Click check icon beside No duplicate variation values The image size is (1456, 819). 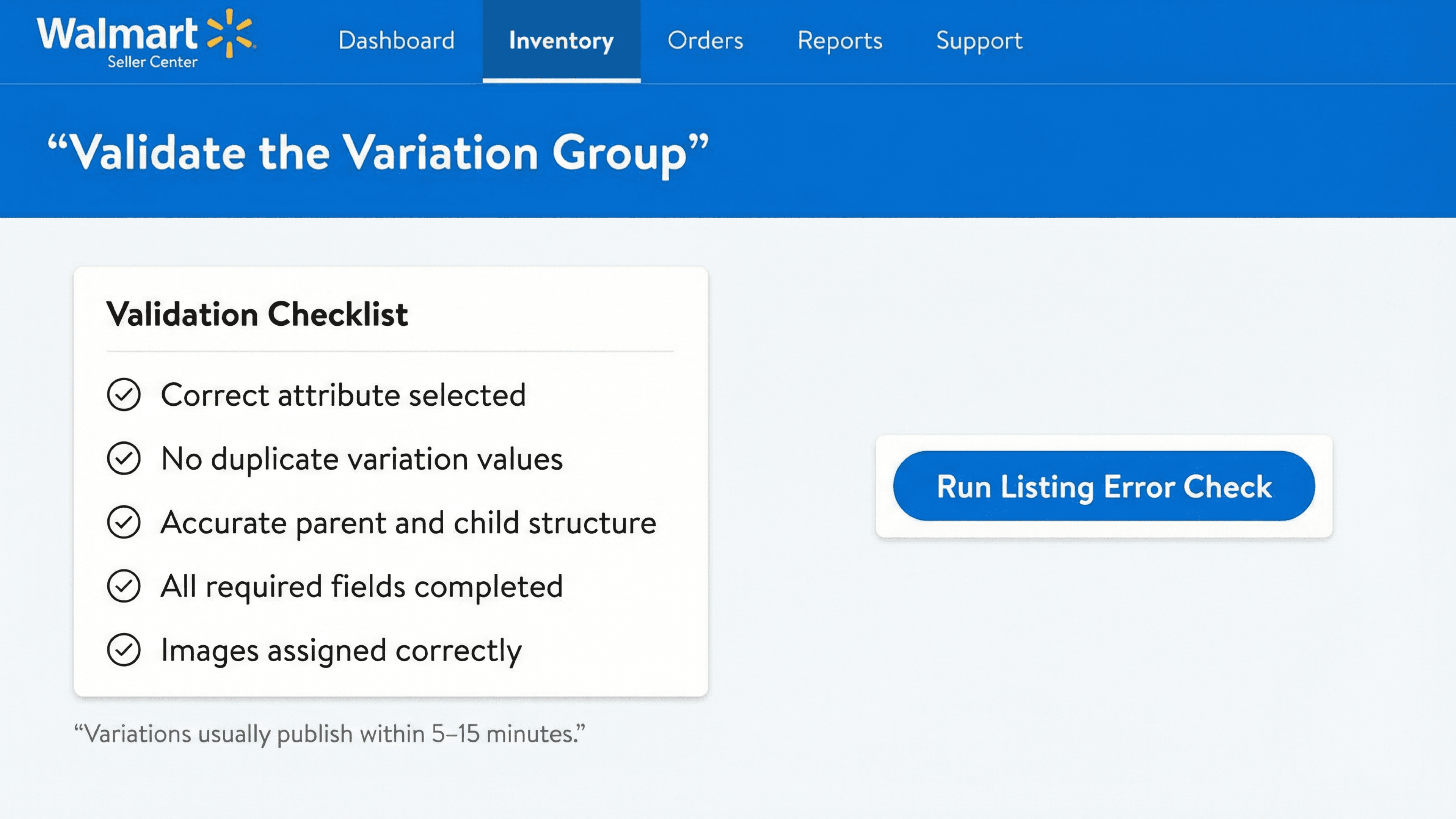click(124, 458)
